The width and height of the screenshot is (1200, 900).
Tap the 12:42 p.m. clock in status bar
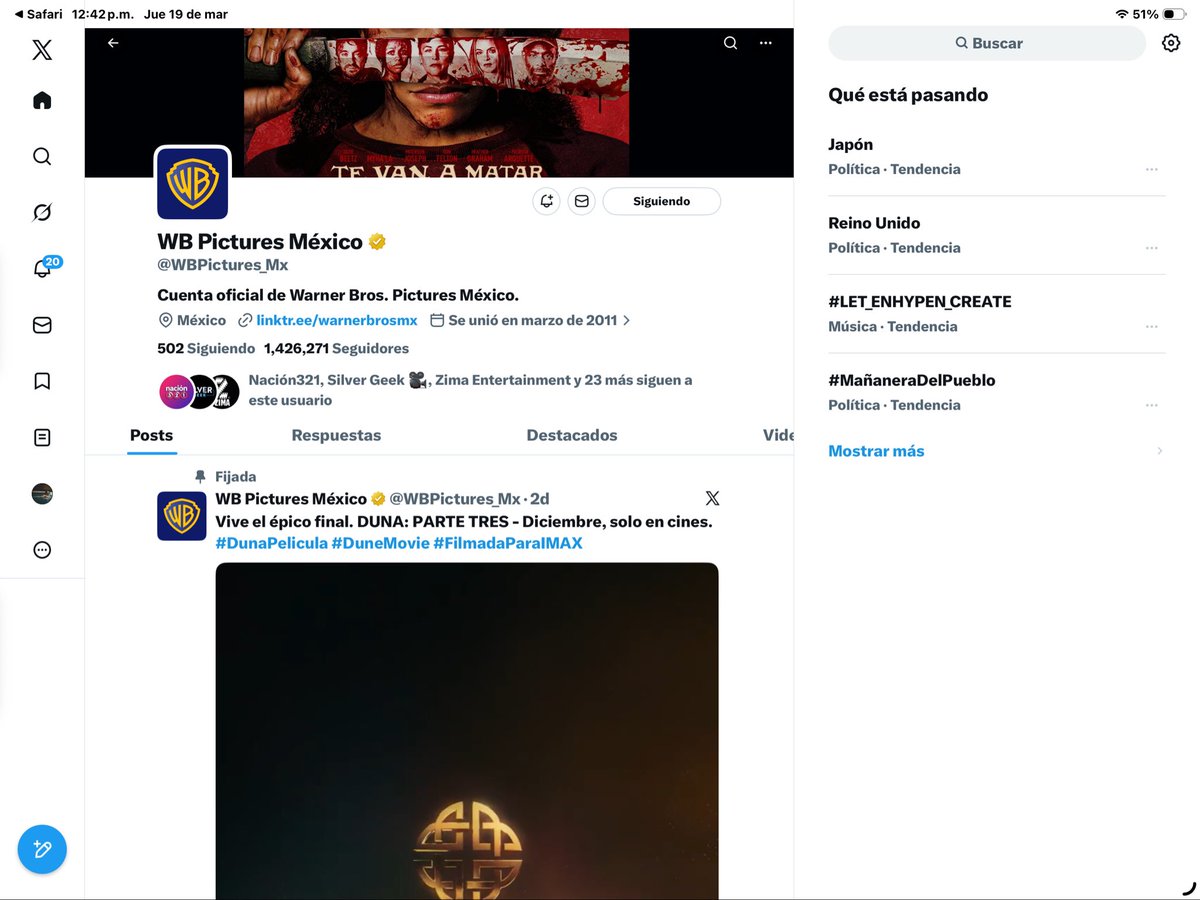103,14
